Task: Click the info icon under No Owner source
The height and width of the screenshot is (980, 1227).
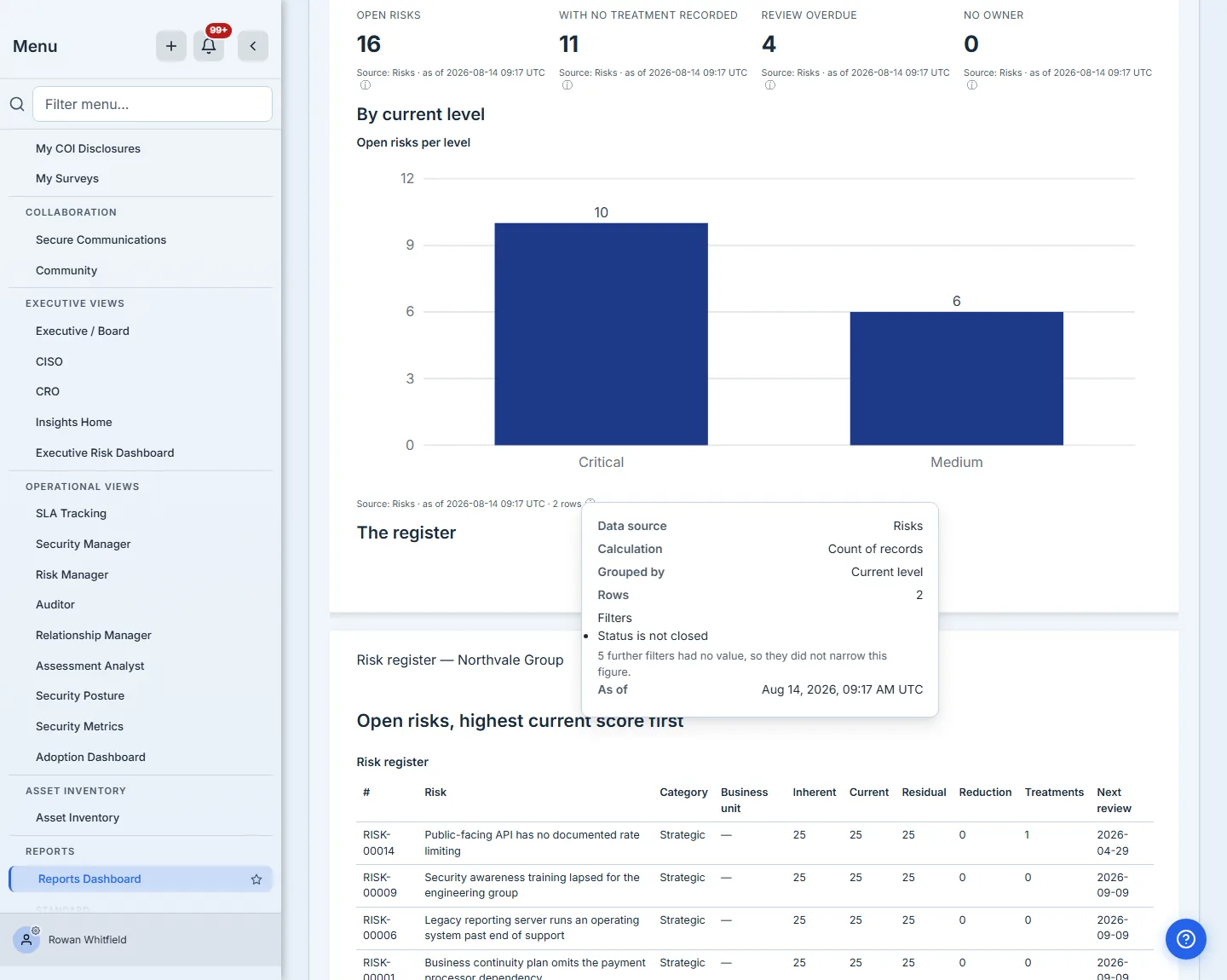Action: click(x=972, y=85)
